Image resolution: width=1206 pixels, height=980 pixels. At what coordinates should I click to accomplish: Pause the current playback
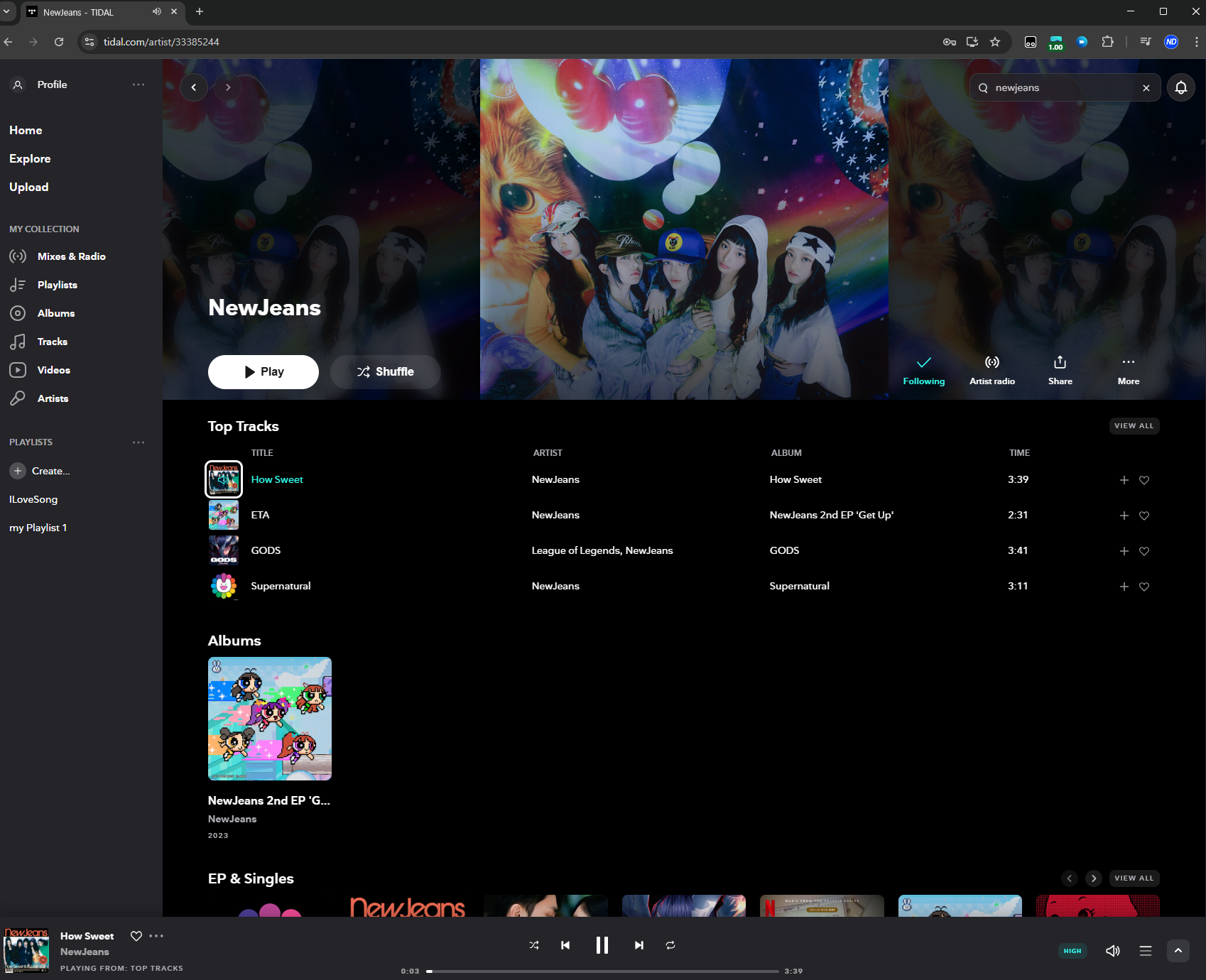(602, 945)
